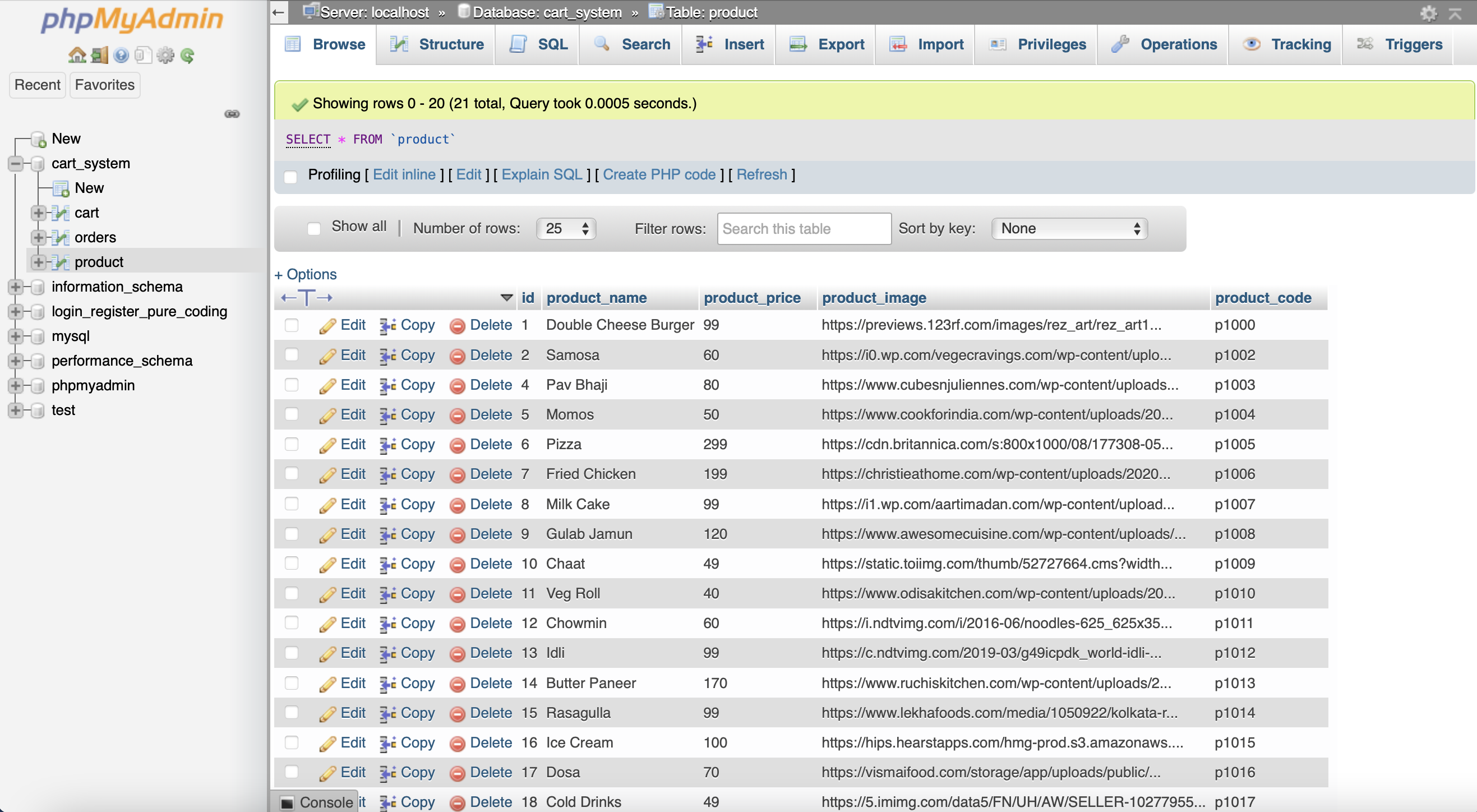Click the Home icon in sidebar
1477x812 pixels.
coord(77,55)
